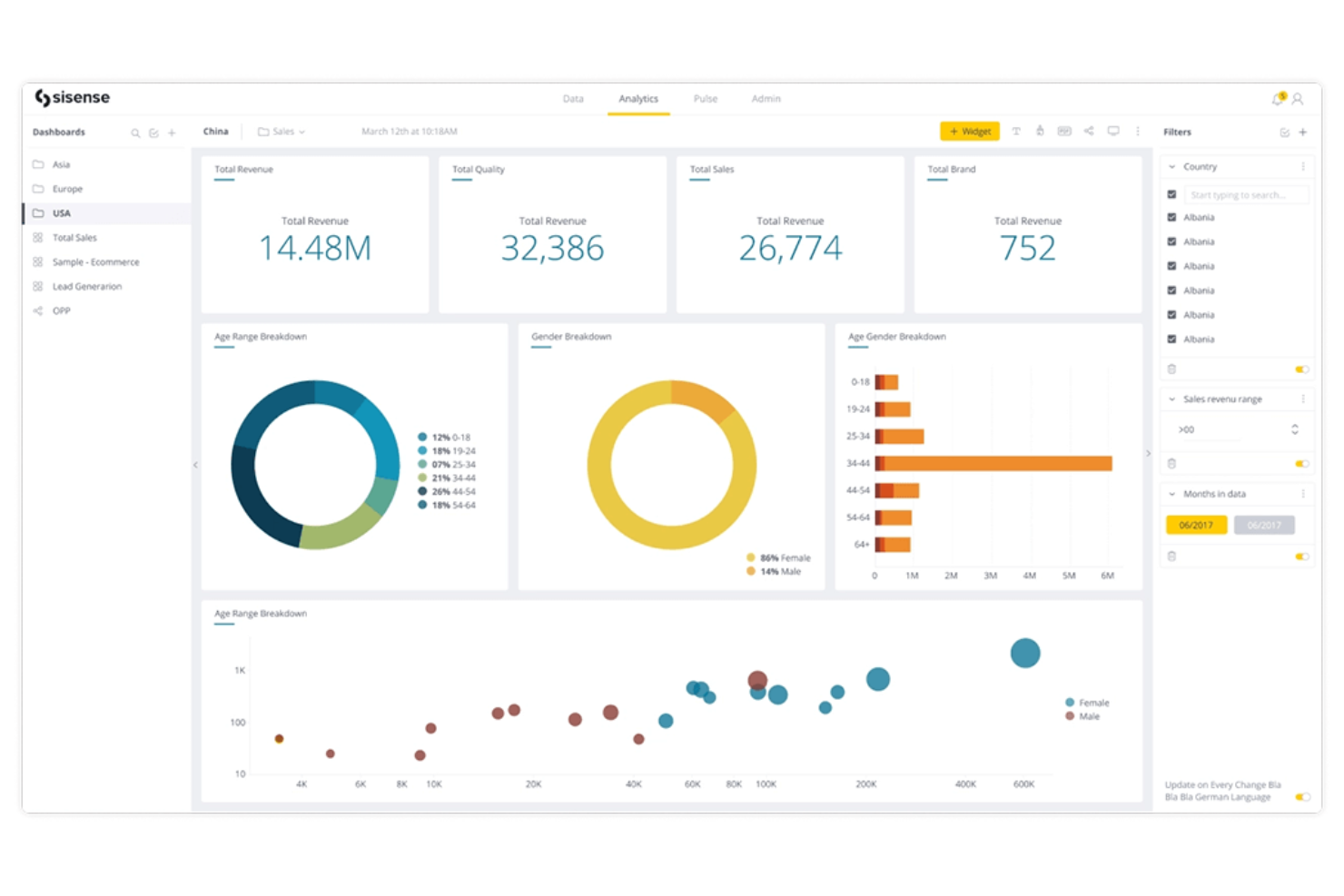Select the yellow 06/2017 month button
The image size is (1344, 896).
coord(1196,525)
